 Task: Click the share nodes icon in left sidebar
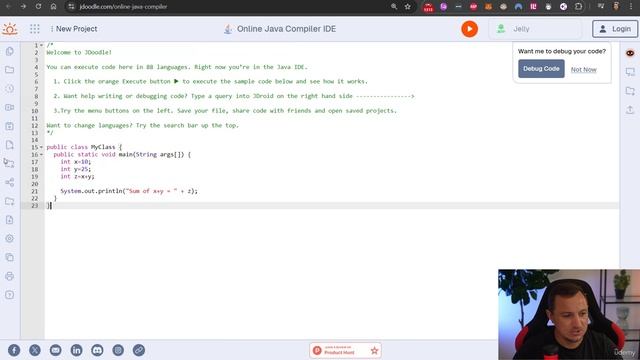tap(10, 182)
